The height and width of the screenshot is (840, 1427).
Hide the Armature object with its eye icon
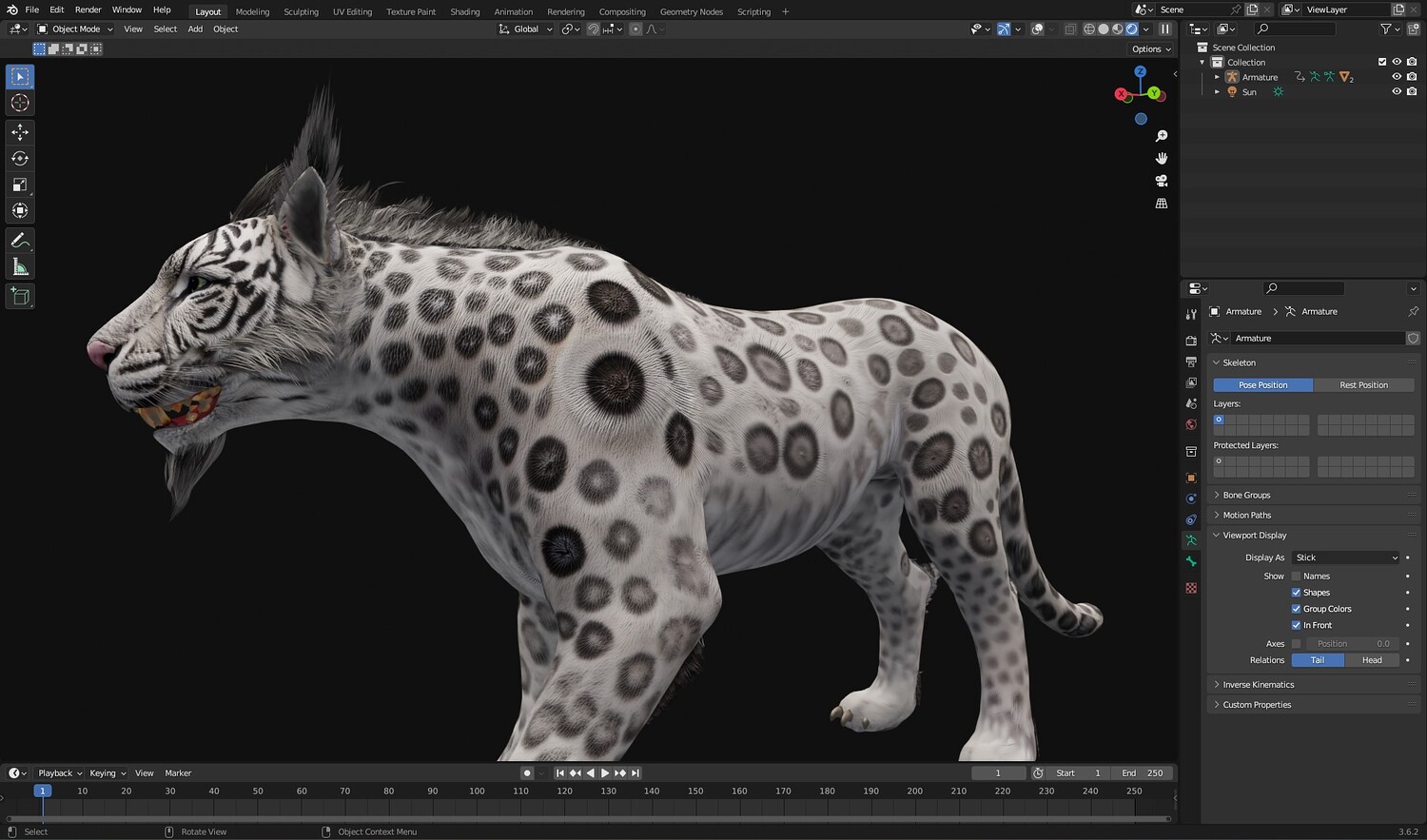point(1397,77)
